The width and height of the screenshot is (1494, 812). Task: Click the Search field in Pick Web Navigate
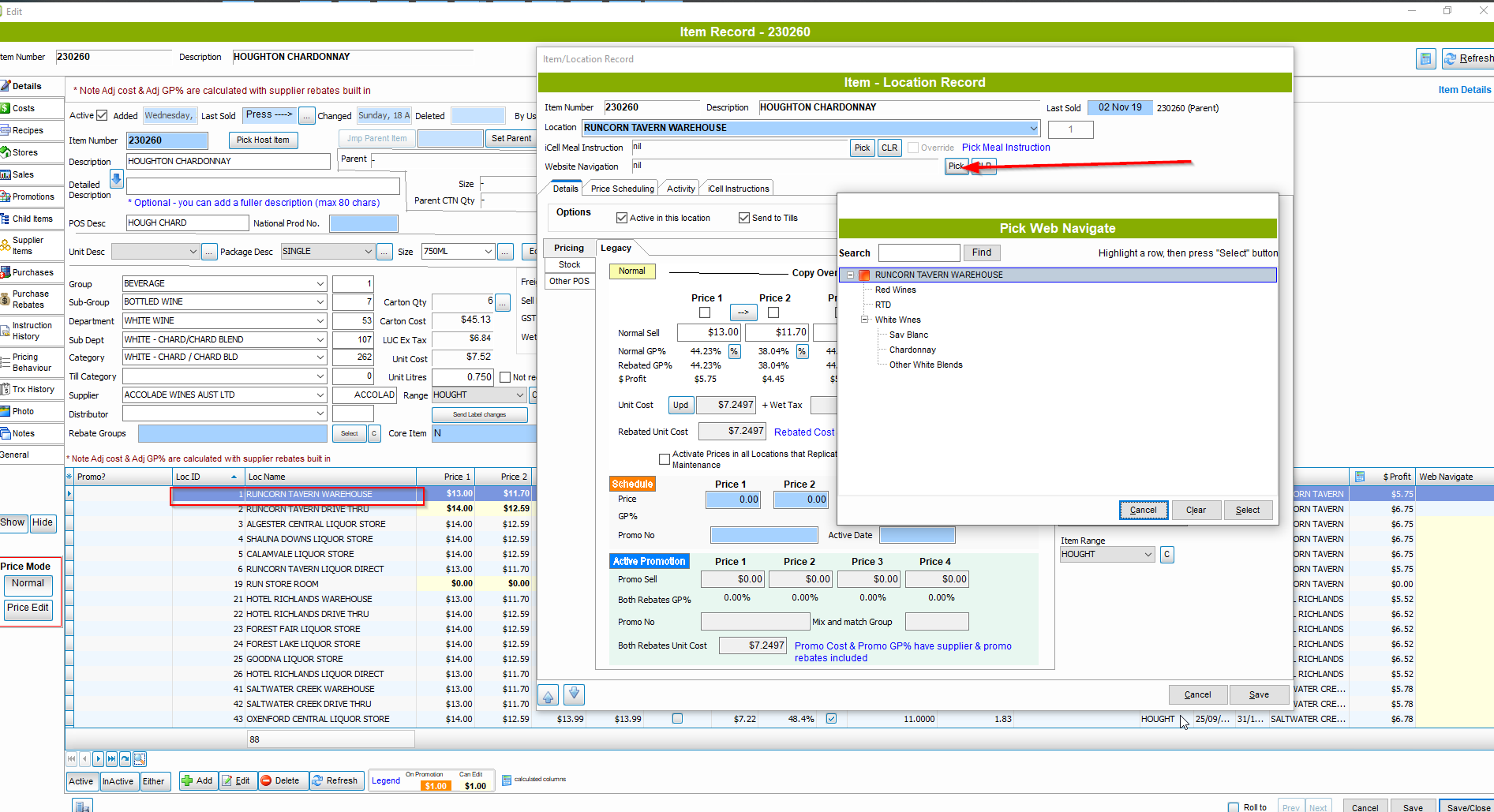click(x=919, y=253)
